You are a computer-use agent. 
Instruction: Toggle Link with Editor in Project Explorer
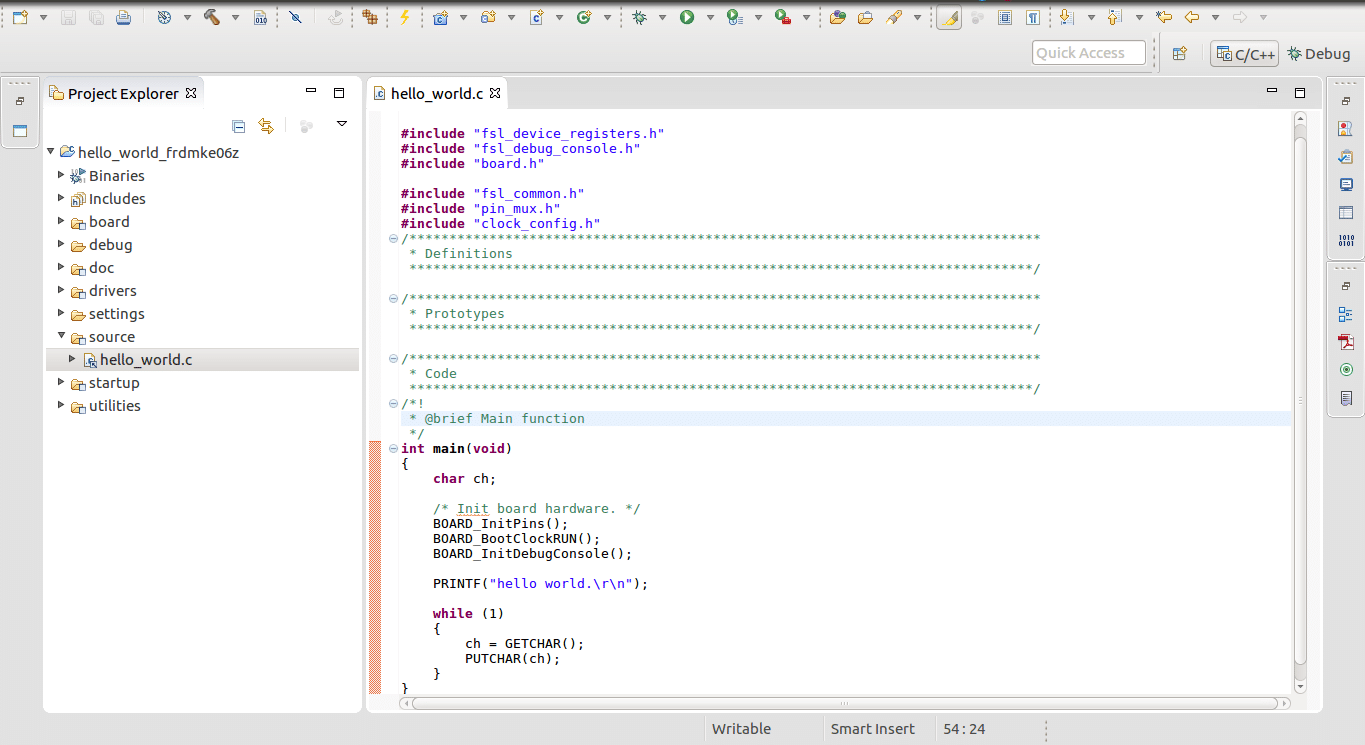(x=266, y=126)
